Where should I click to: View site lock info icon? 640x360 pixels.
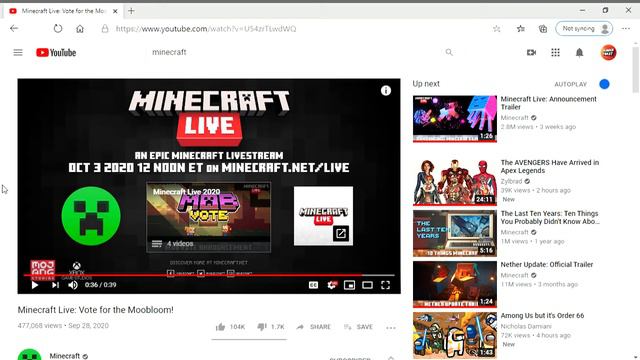[105, 29]
